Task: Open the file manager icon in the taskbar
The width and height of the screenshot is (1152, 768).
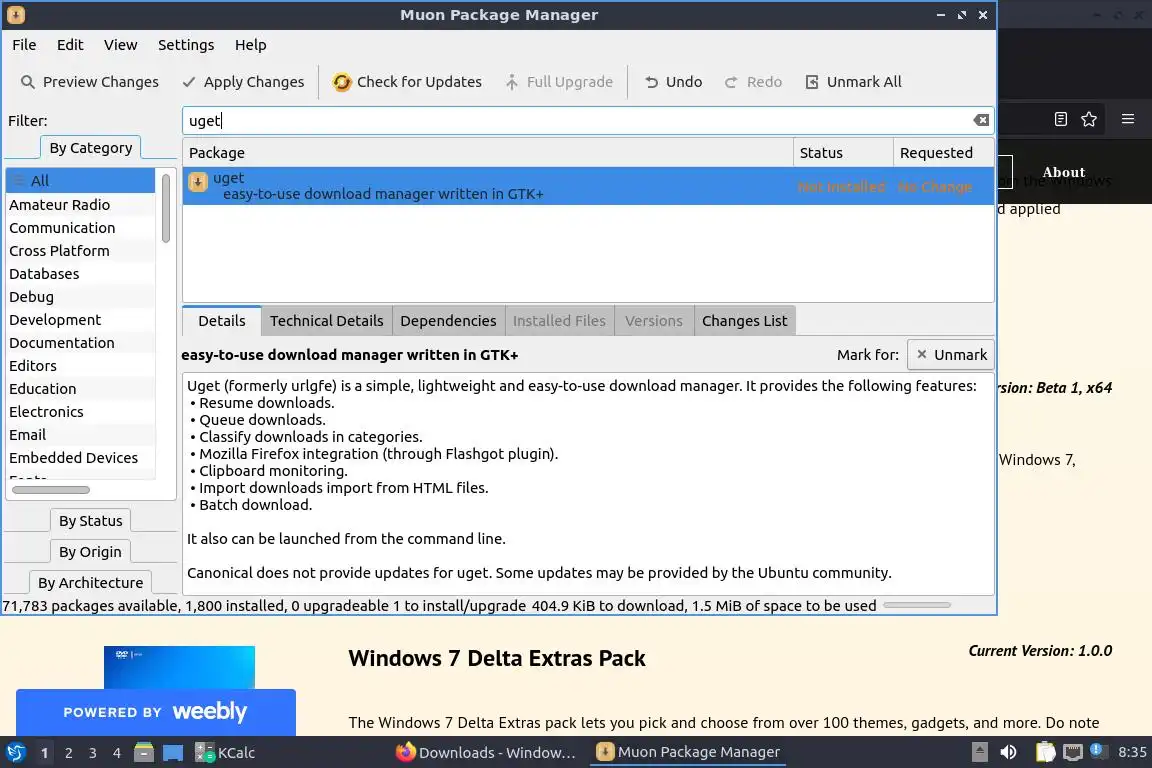Action: [144, 752]
